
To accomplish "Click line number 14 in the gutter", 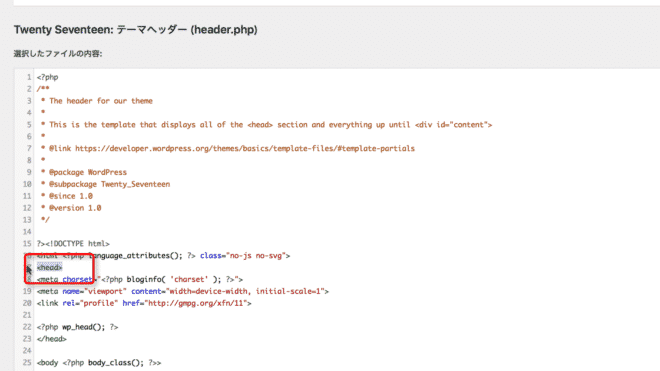I will tap(27, 232).
